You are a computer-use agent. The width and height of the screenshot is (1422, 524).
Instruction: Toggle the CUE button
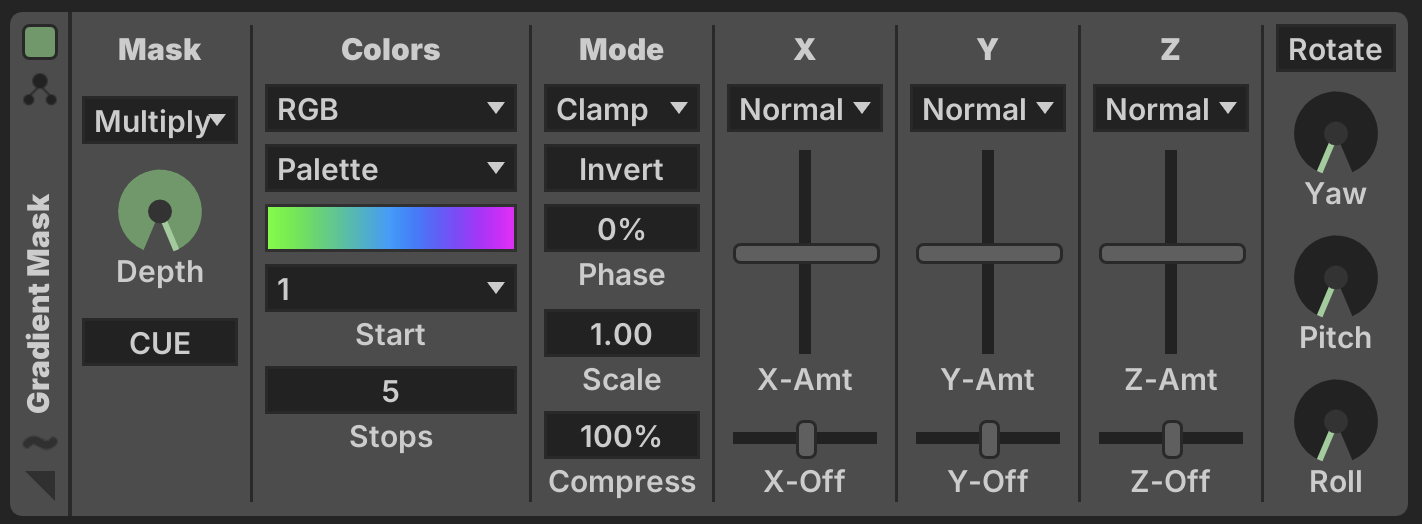[160, 343]
